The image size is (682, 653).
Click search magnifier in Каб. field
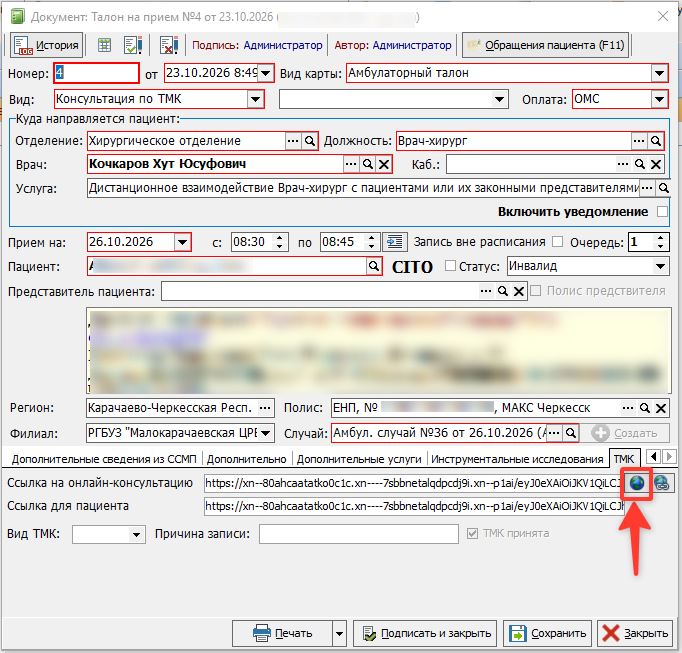click(x=639, y=164)
